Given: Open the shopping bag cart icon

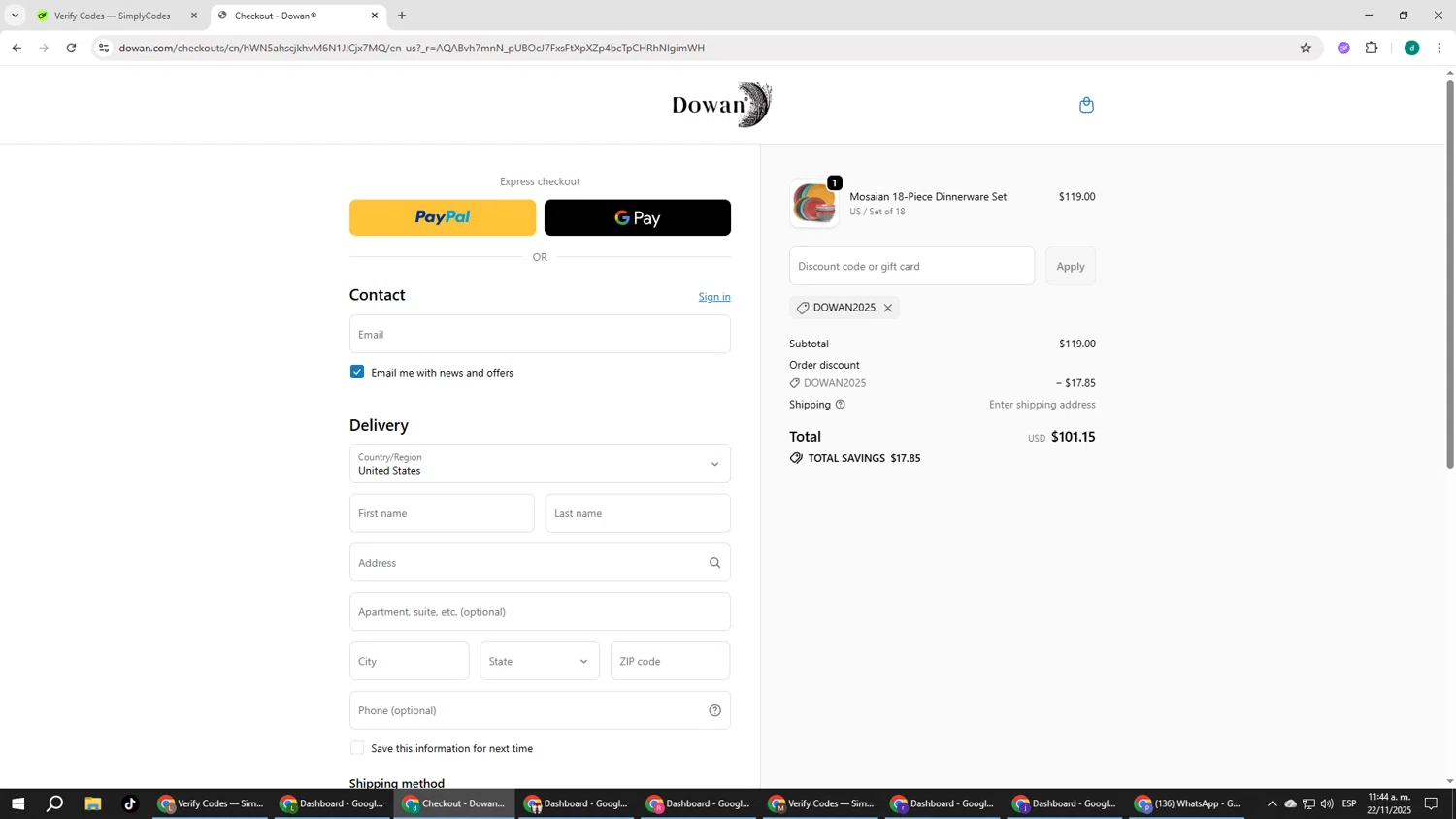Looking at the screenshot, I should click(1086, 105).
